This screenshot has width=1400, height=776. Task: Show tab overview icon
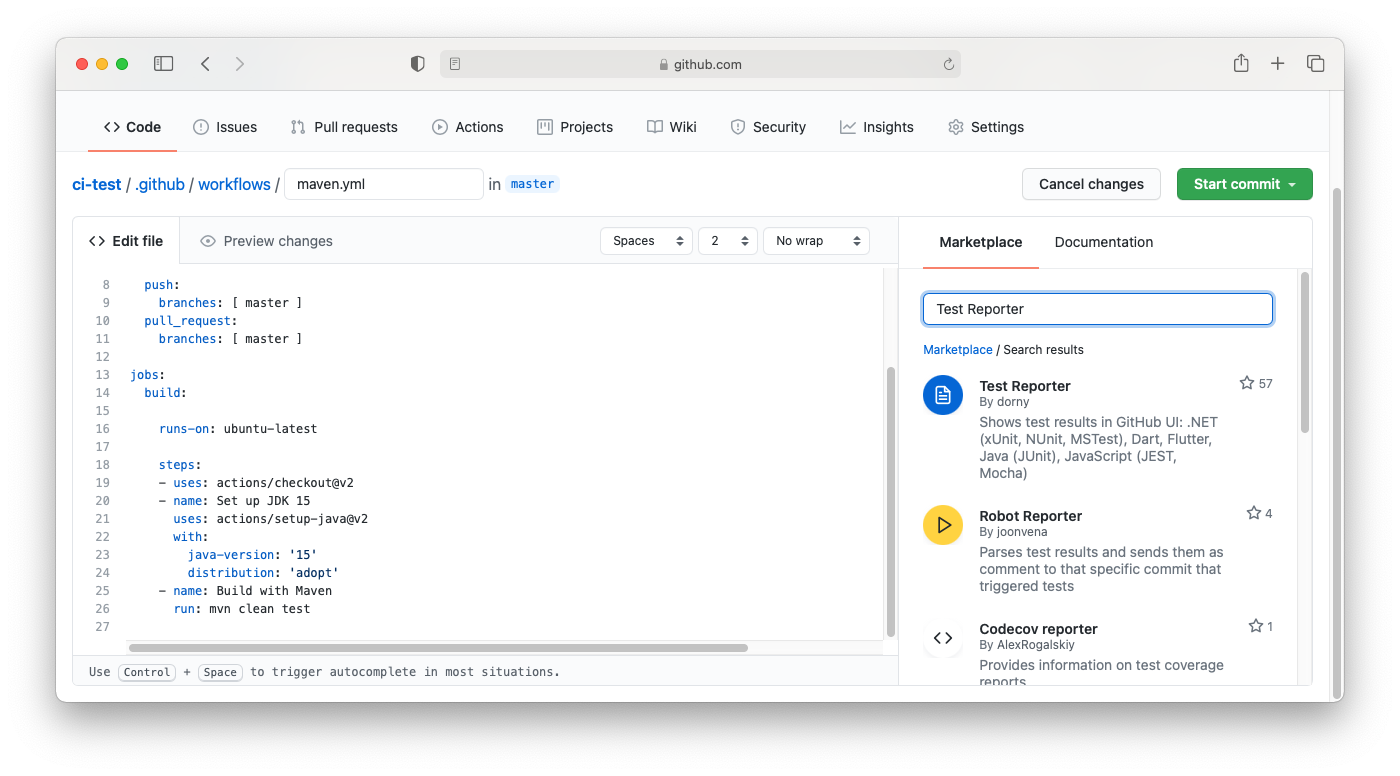coord(1316,64)
